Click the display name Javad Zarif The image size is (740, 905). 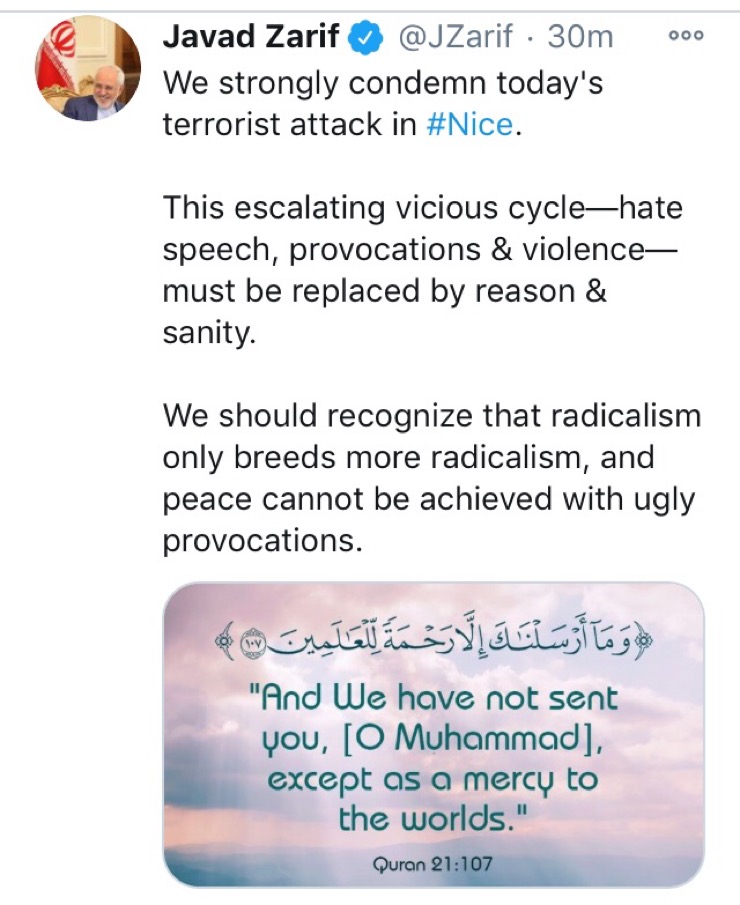251,39
